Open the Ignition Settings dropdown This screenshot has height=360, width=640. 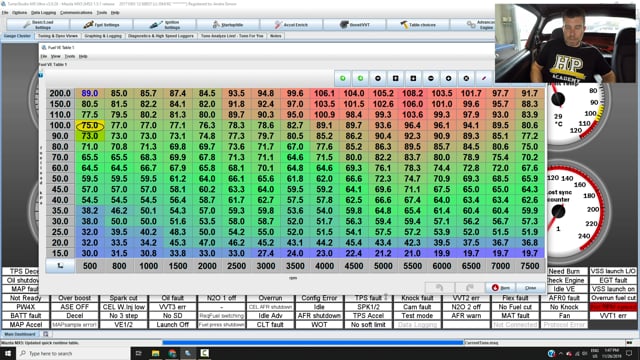point(165,25)
